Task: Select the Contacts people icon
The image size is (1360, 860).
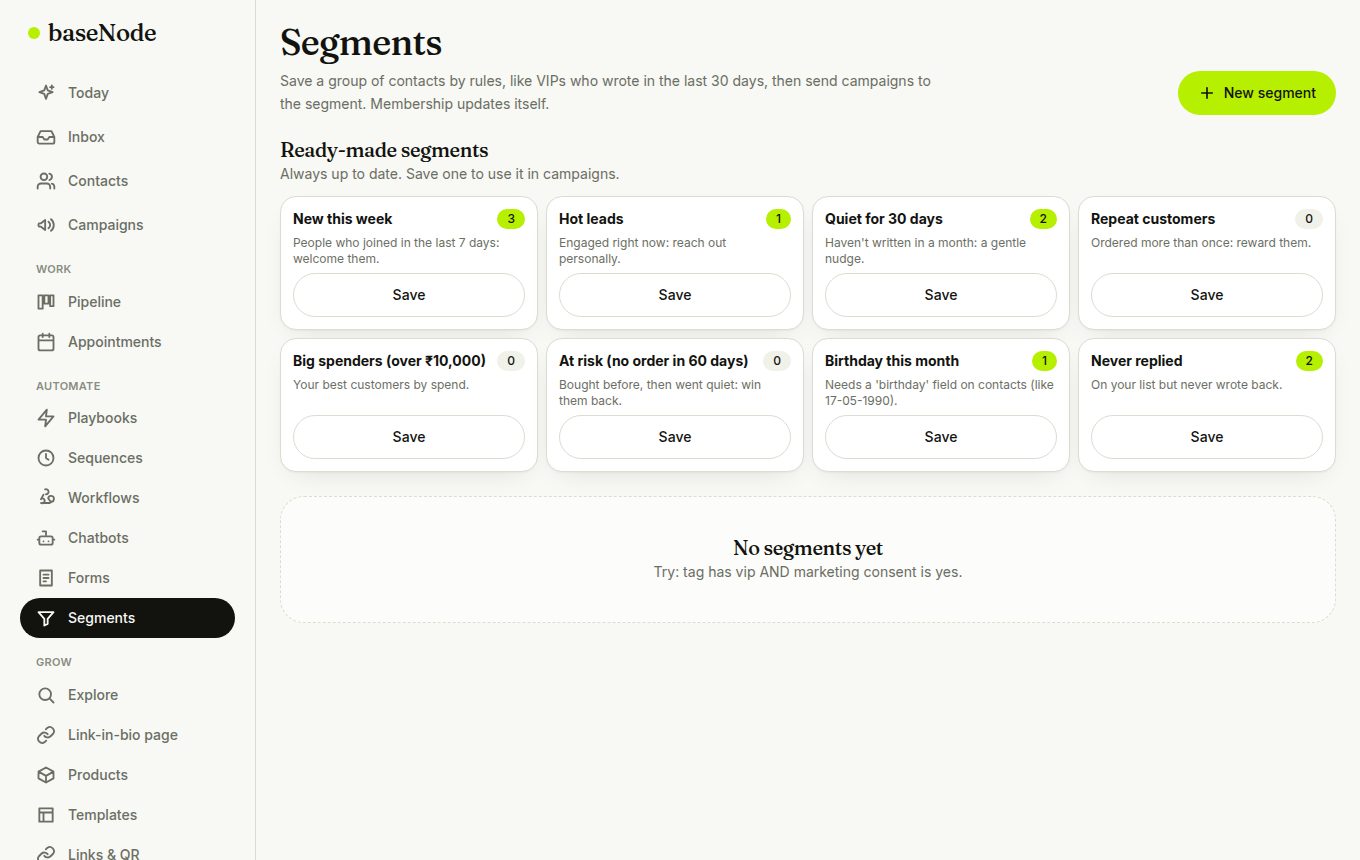Action: coord(46,181)
